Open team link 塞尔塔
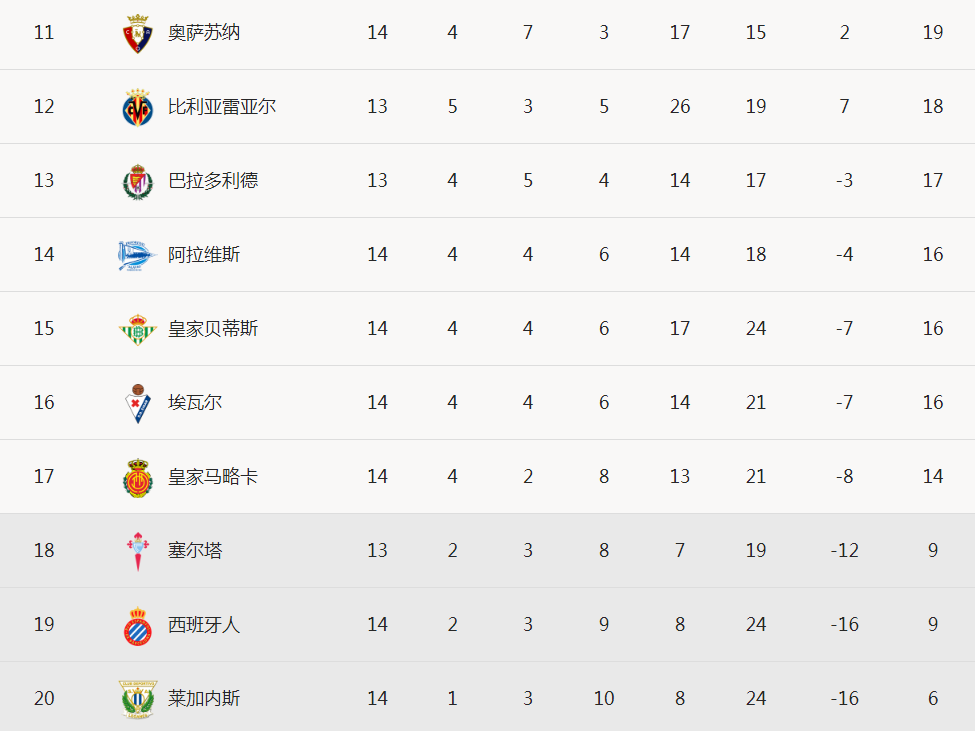 195,550
